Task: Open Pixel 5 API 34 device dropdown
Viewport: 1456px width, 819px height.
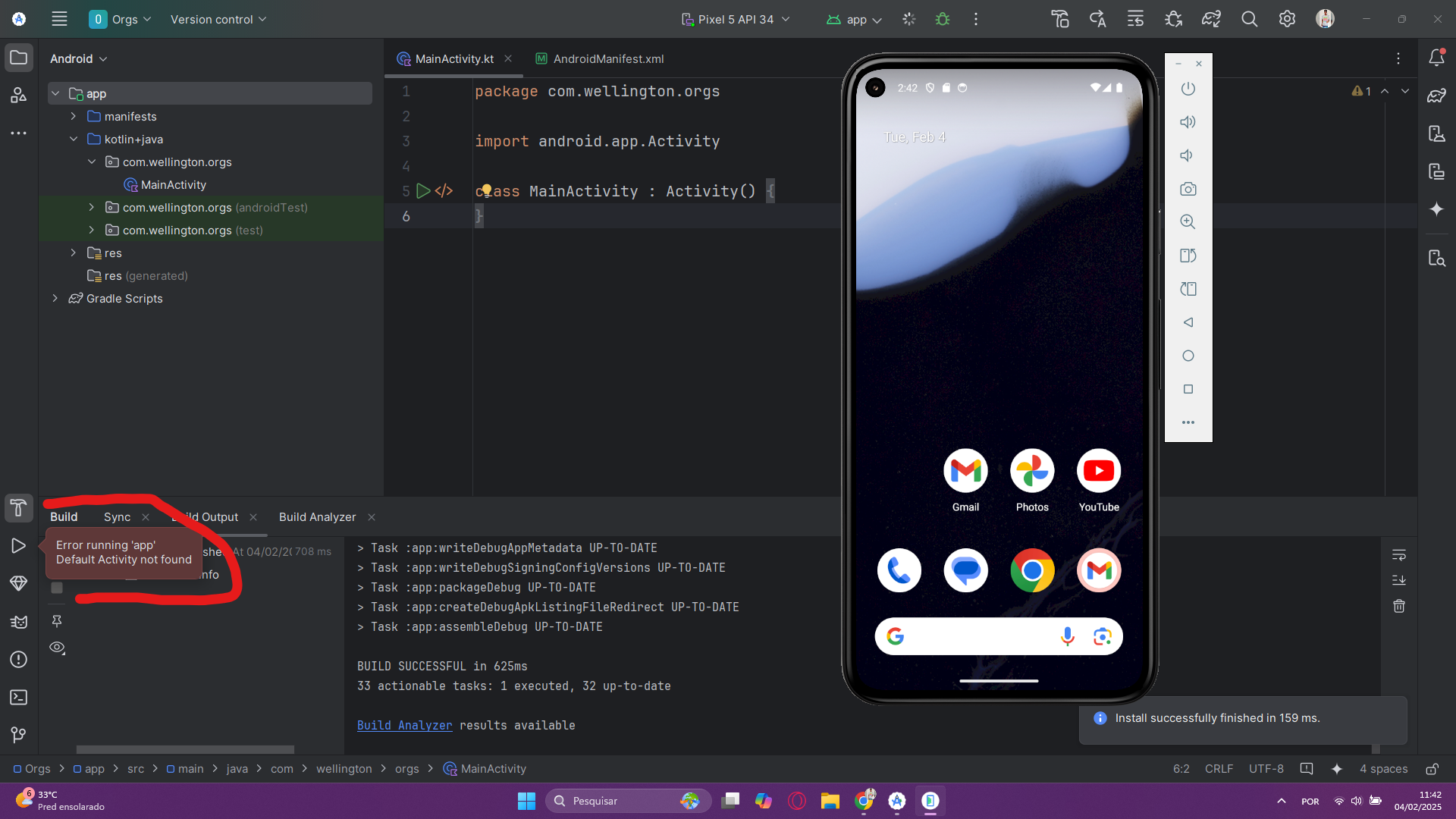Action: [x=736, y=20]
